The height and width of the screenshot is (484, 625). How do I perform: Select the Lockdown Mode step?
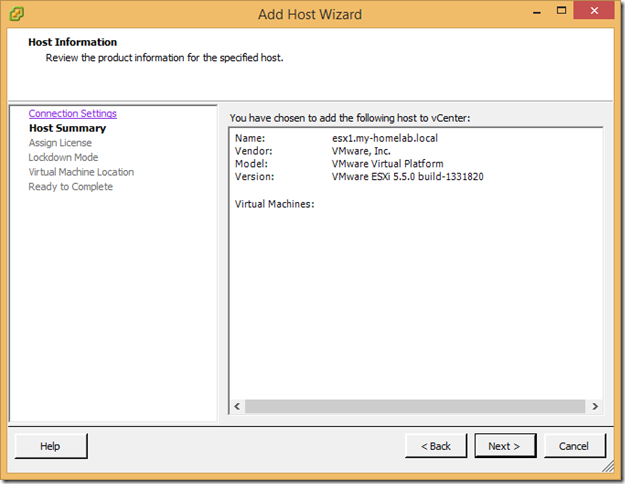tap(63, 157)
